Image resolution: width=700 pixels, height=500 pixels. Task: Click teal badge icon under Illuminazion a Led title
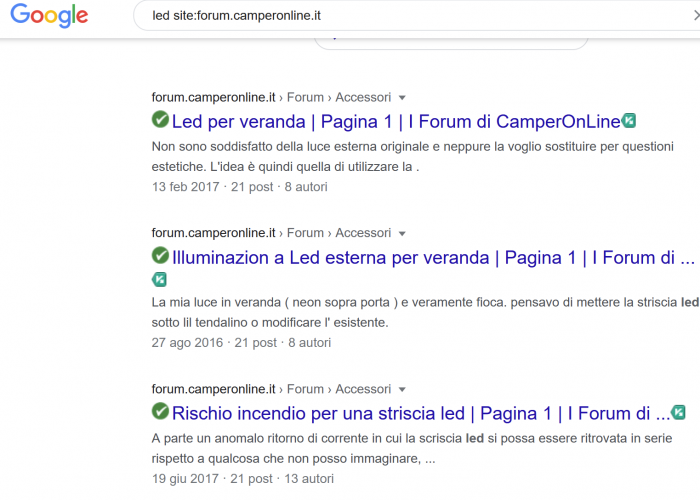(159, 279)
